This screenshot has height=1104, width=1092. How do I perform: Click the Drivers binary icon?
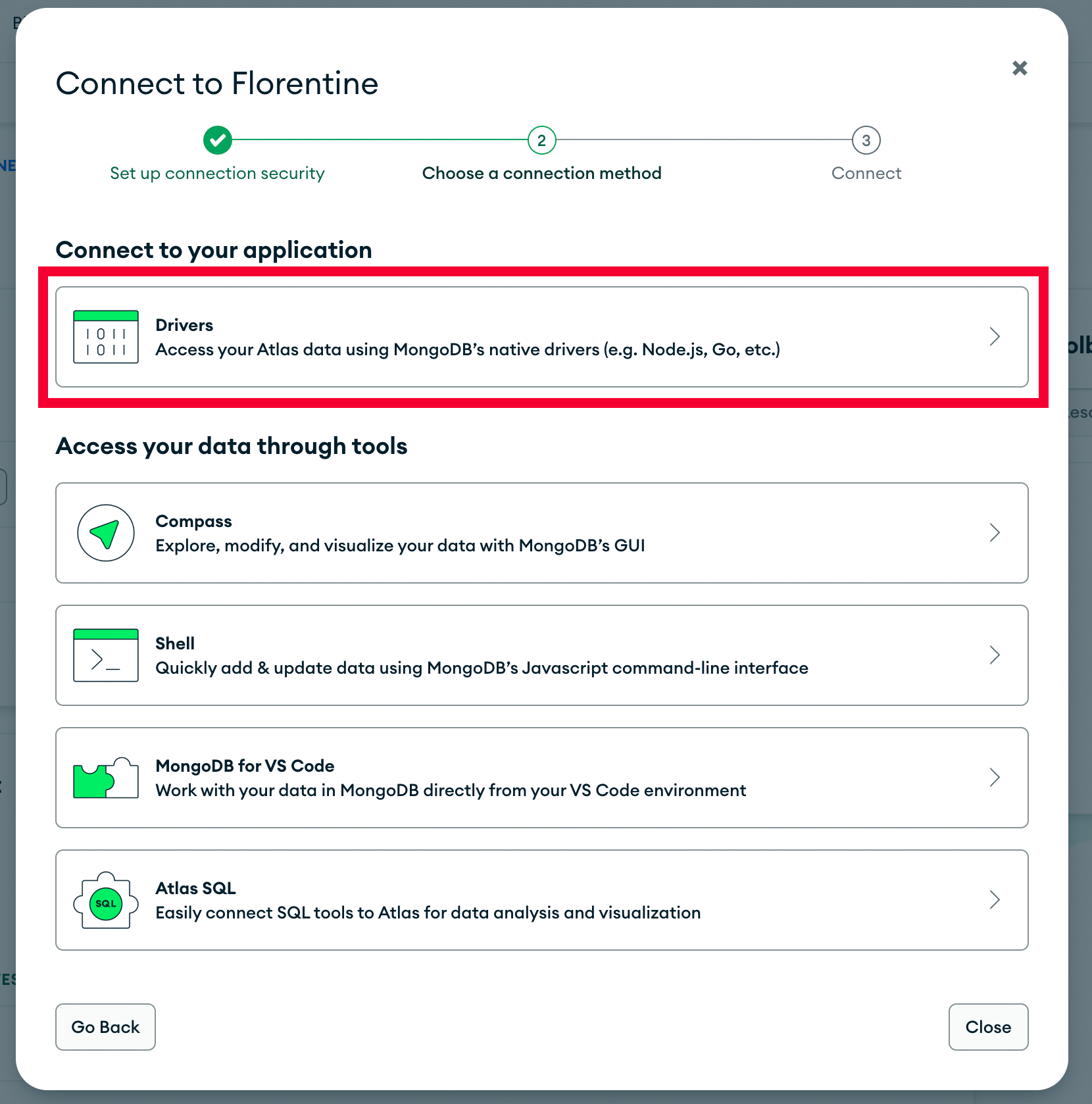[106, 337]
